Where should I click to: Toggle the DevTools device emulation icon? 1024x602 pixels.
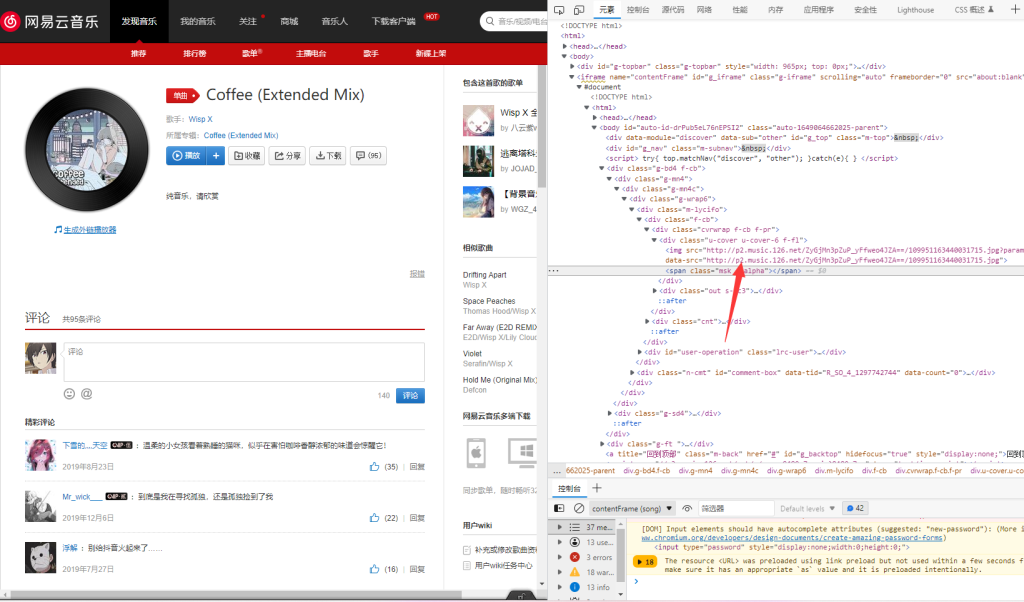[x=579, y=10]
